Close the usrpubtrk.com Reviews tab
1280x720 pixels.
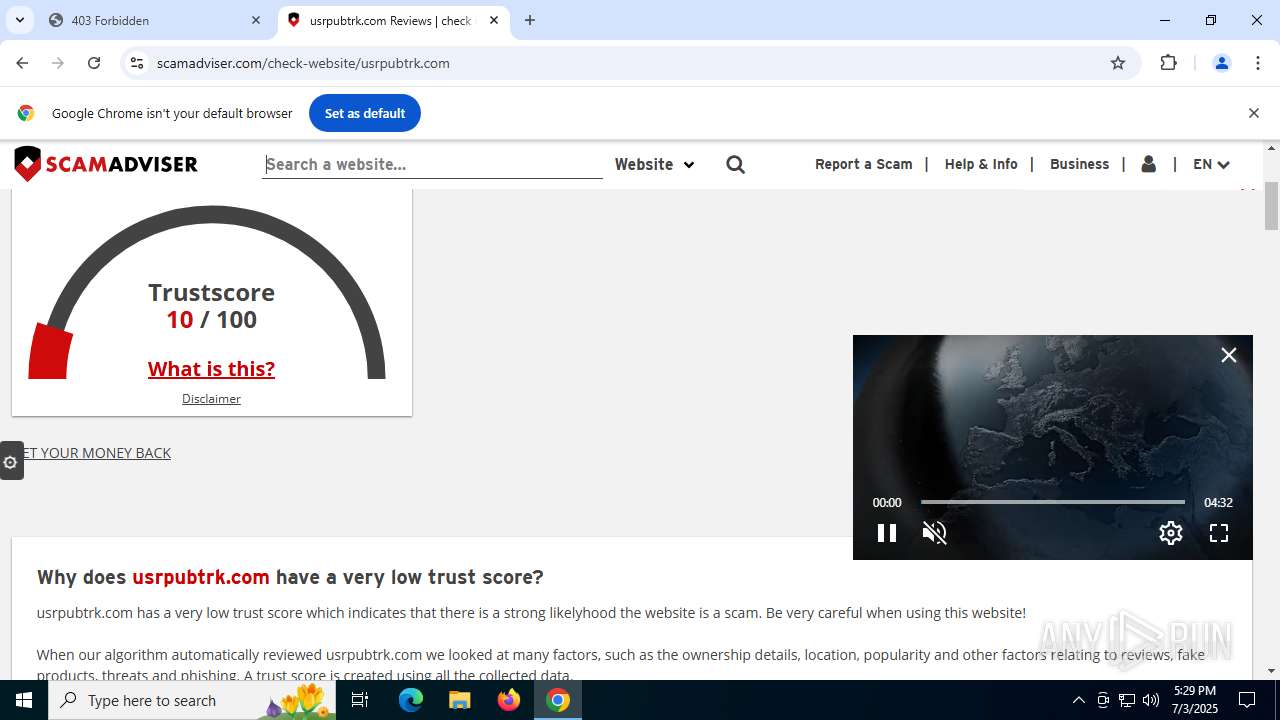(494, 20)
